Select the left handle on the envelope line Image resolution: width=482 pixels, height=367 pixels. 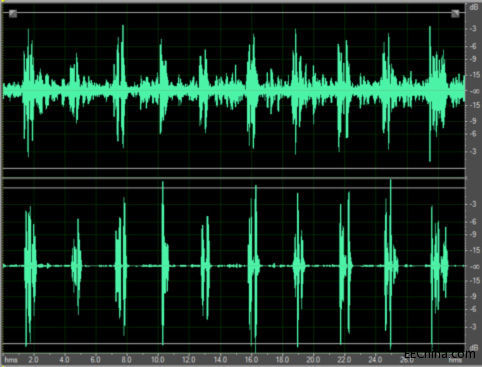pyautogui.click(x=13, y=14)
